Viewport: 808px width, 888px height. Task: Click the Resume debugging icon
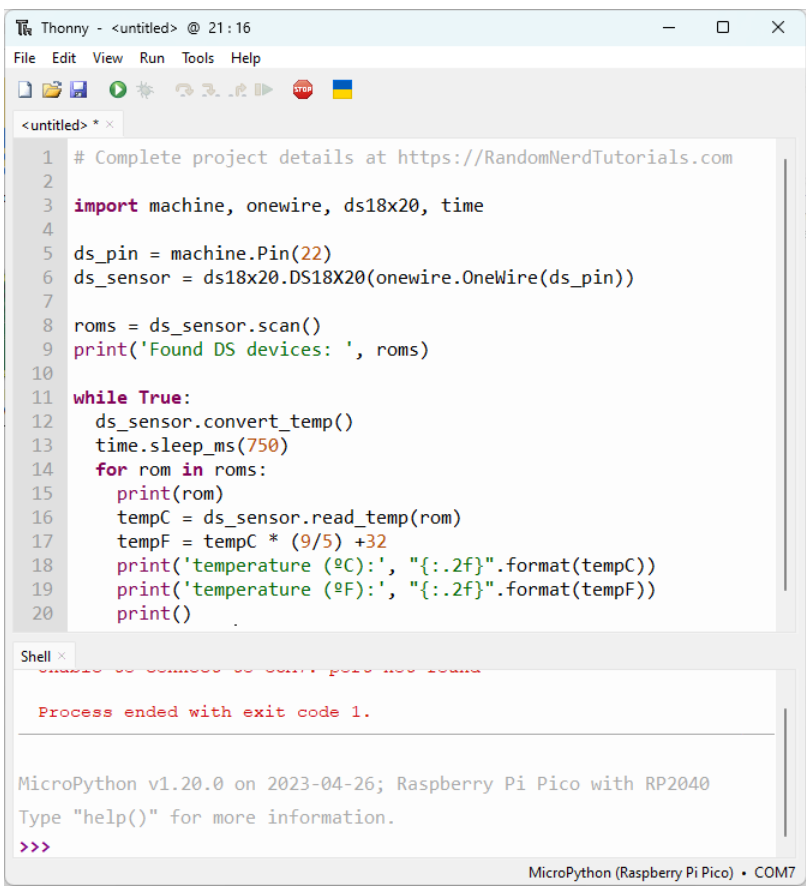(x=264, y=90)
